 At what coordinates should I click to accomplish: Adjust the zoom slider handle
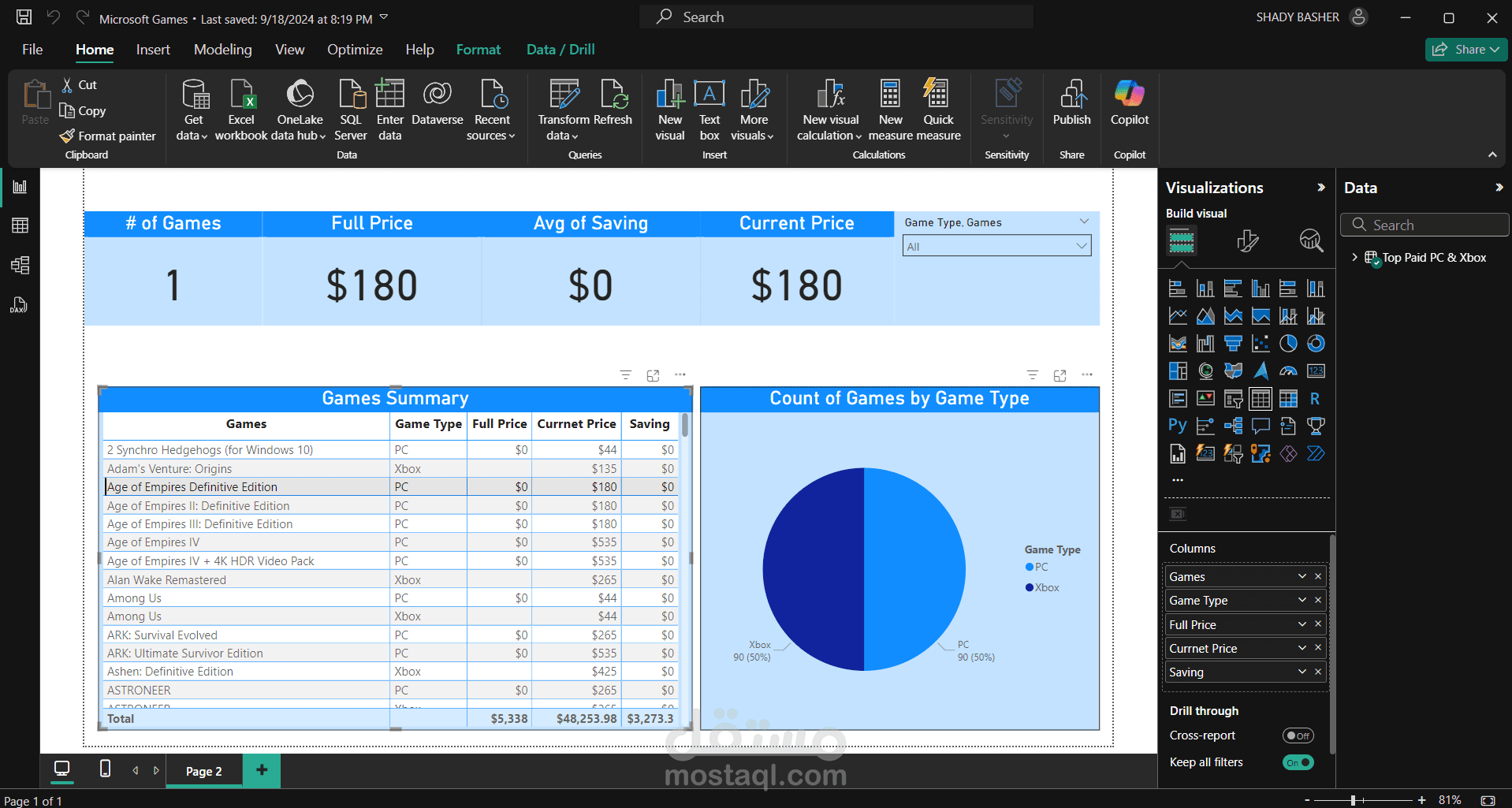point(1353,800)
